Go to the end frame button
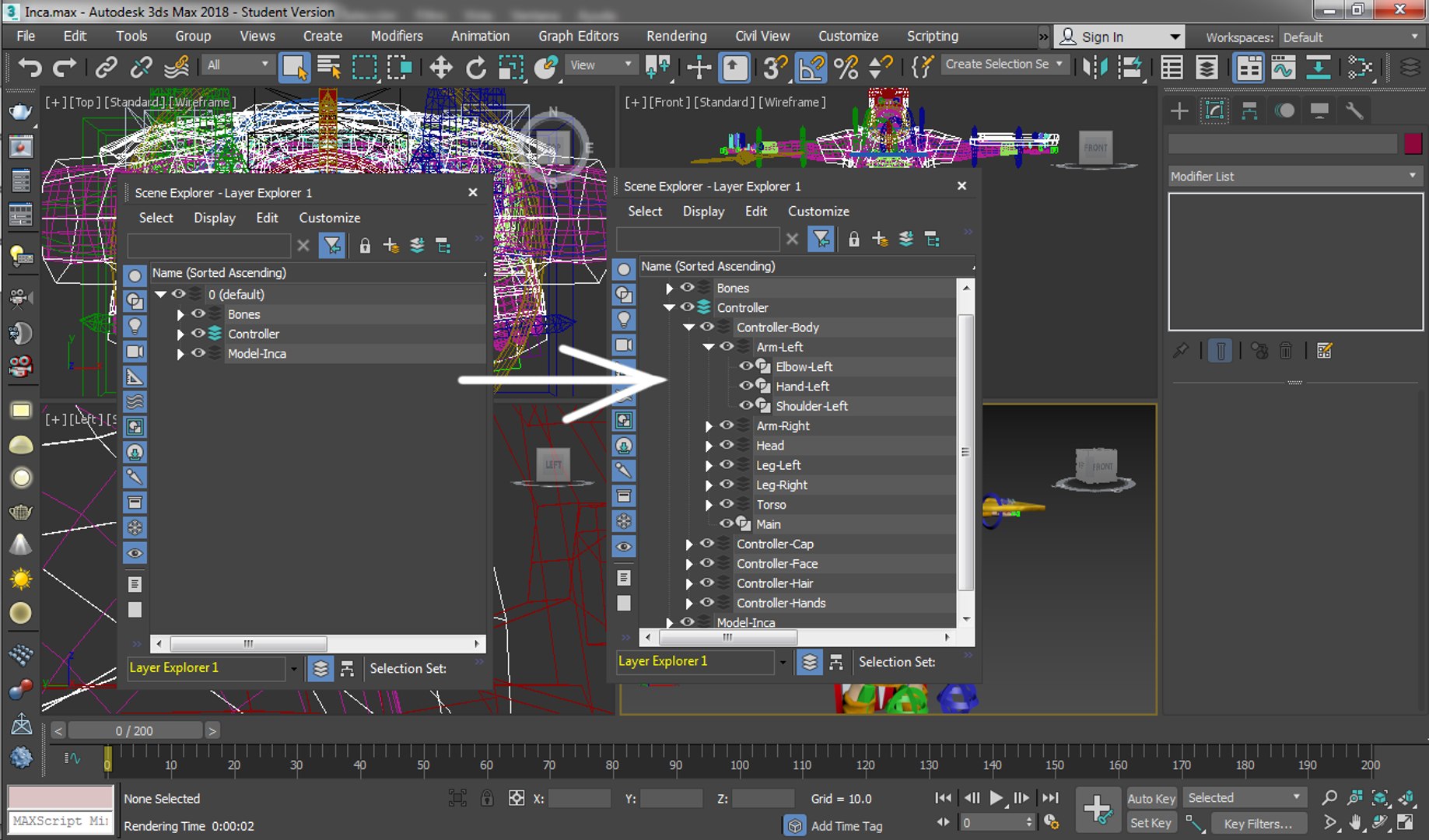1429x840 pixels. [x=1050, y=798]
